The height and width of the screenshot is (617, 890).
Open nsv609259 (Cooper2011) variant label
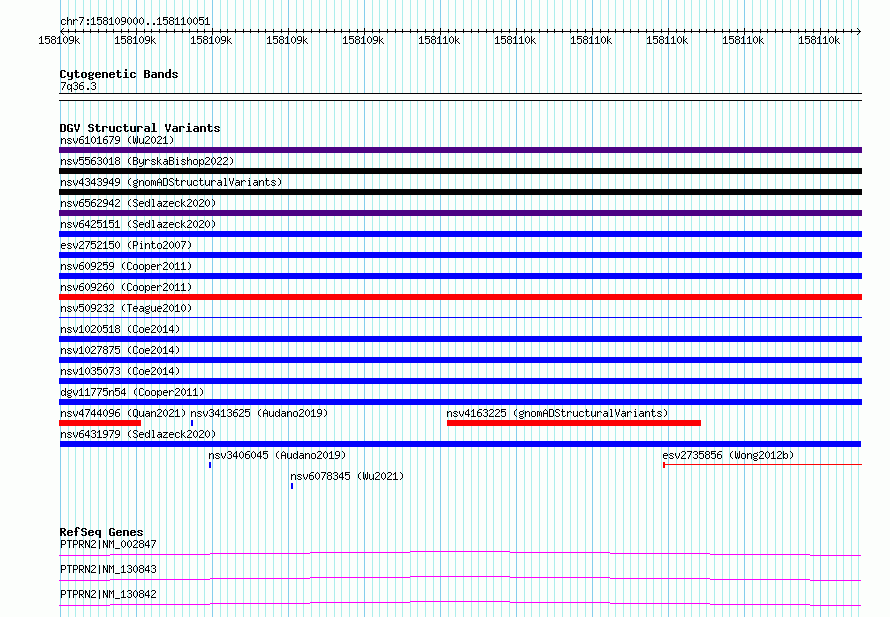tap(126, 266)
